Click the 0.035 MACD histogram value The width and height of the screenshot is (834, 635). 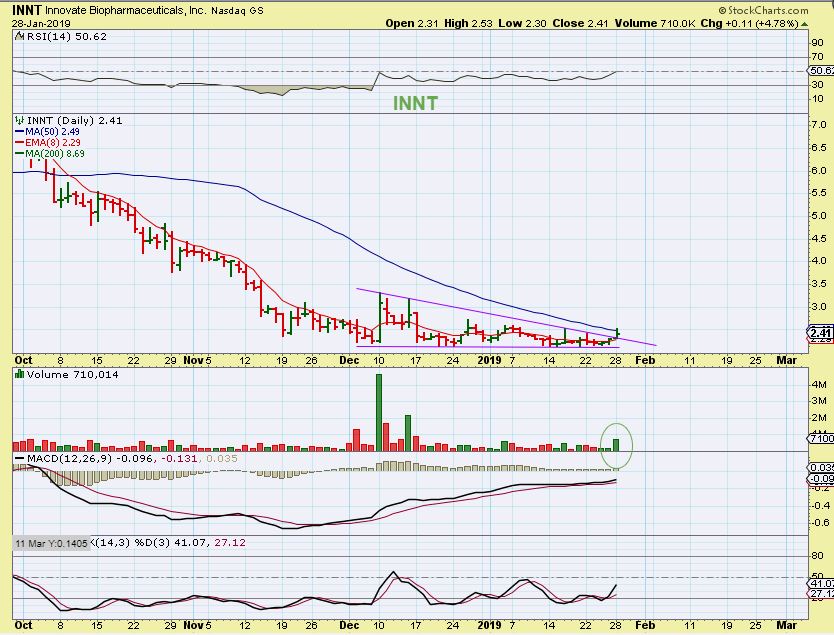pos(221,458)
